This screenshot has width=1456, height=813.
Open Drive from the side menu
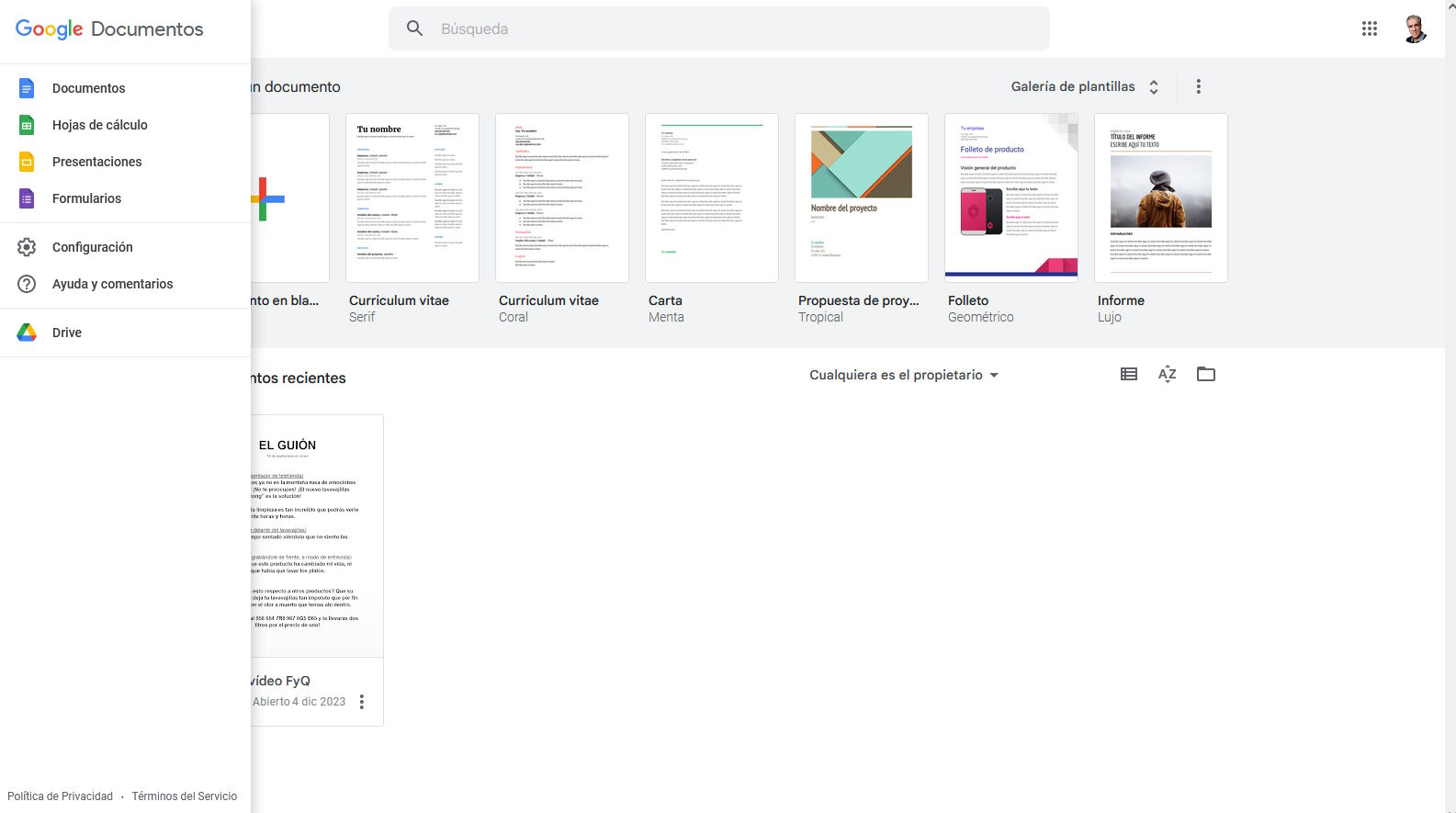pyautogui.click(x=66, y=333)
